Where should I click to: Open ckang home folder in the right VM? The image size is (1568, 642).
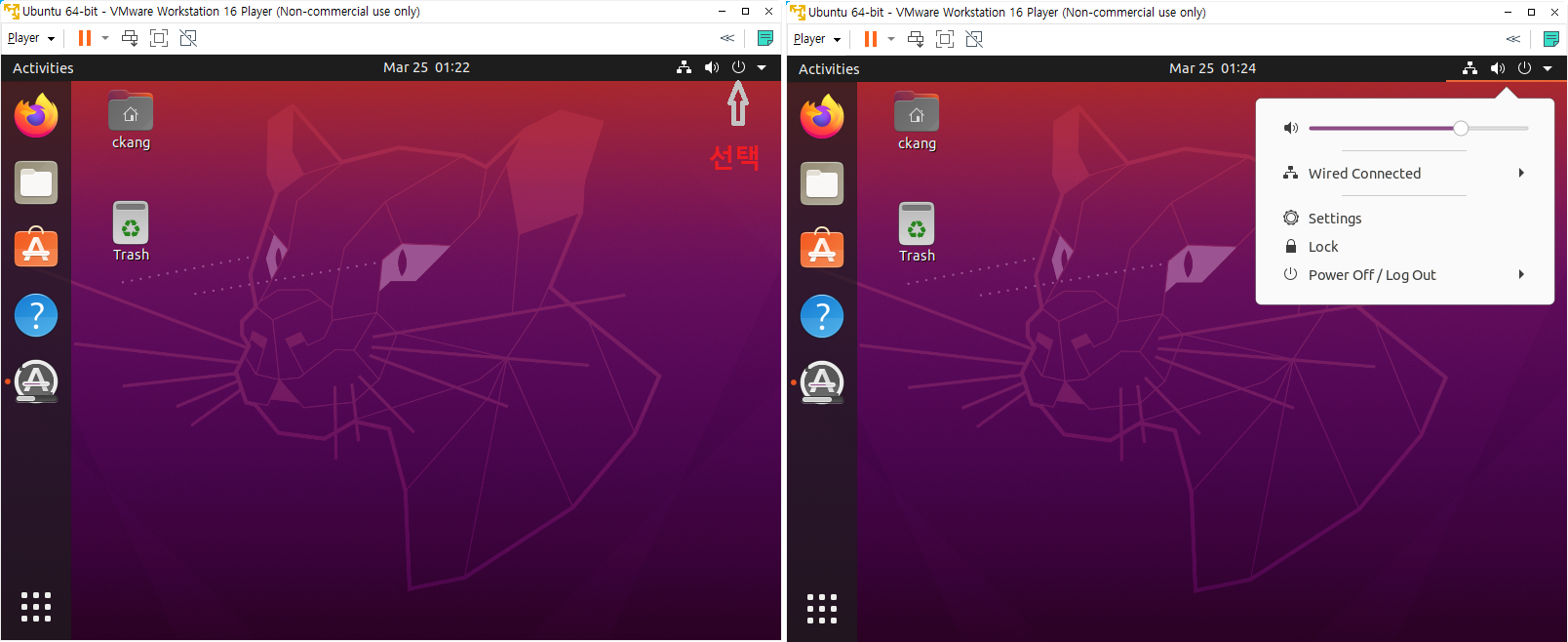(x=917, y=122)
